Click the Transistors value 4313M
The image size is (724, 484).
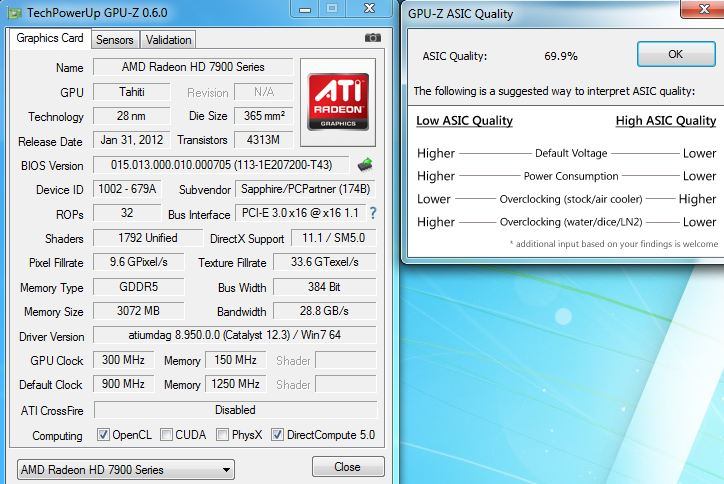(264, 139)
